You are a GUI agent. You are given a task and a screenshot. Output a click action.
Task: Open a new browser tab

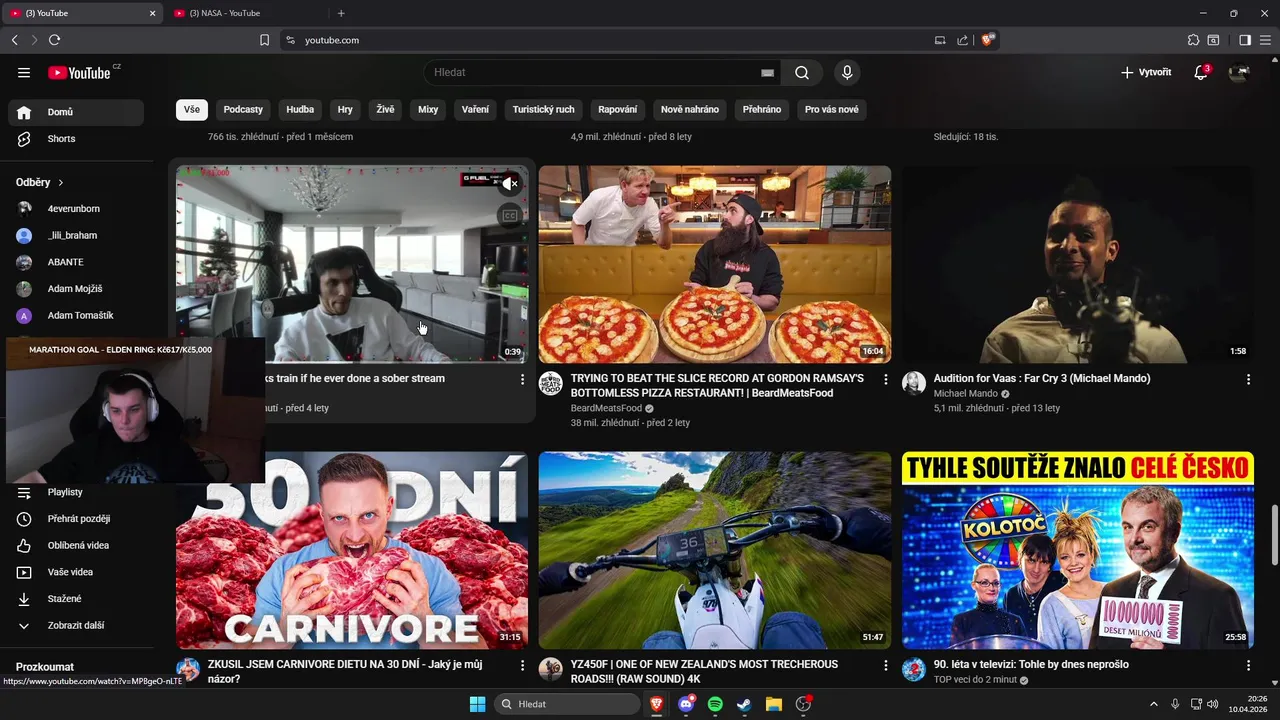point(341,13)
